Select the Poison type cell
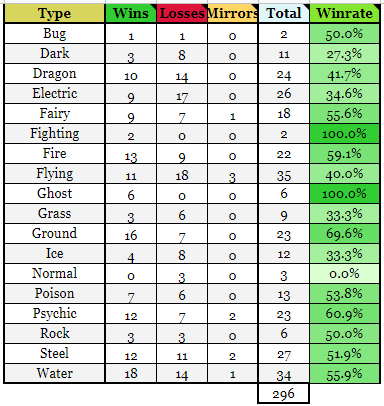 tap(55, 294)
